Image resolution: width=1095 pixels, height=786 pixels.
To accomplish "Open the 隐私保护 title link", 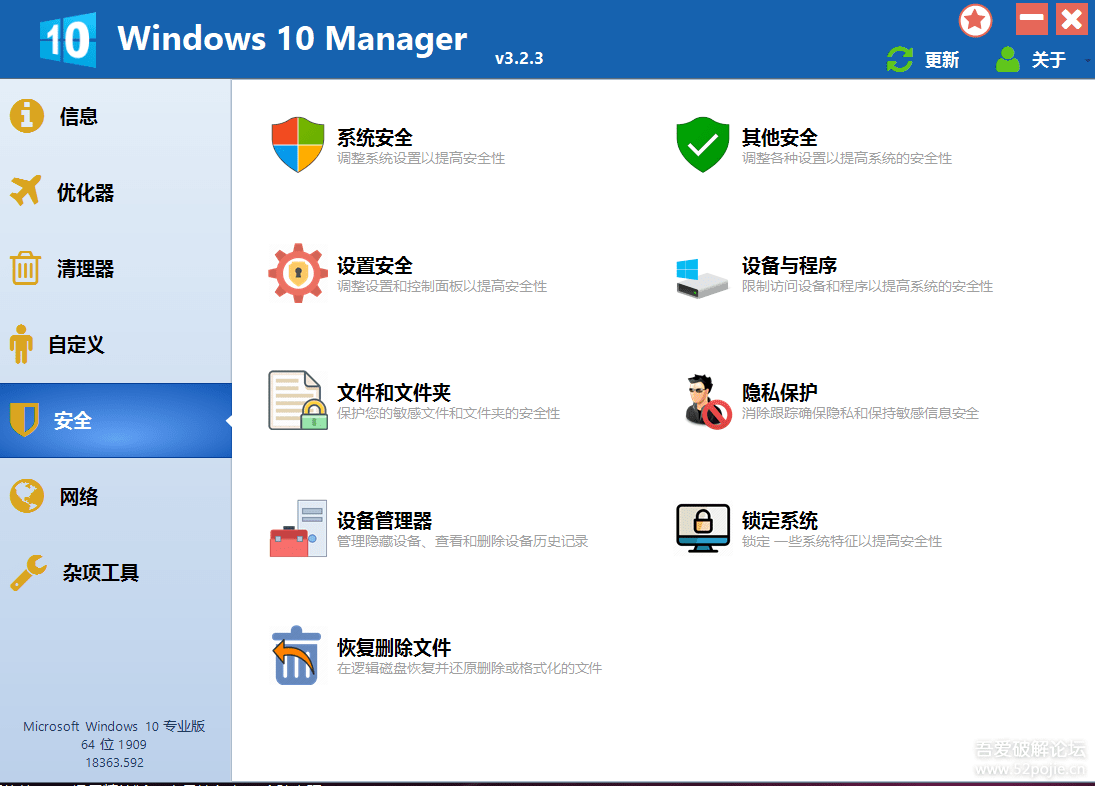I will pos(779,393).
